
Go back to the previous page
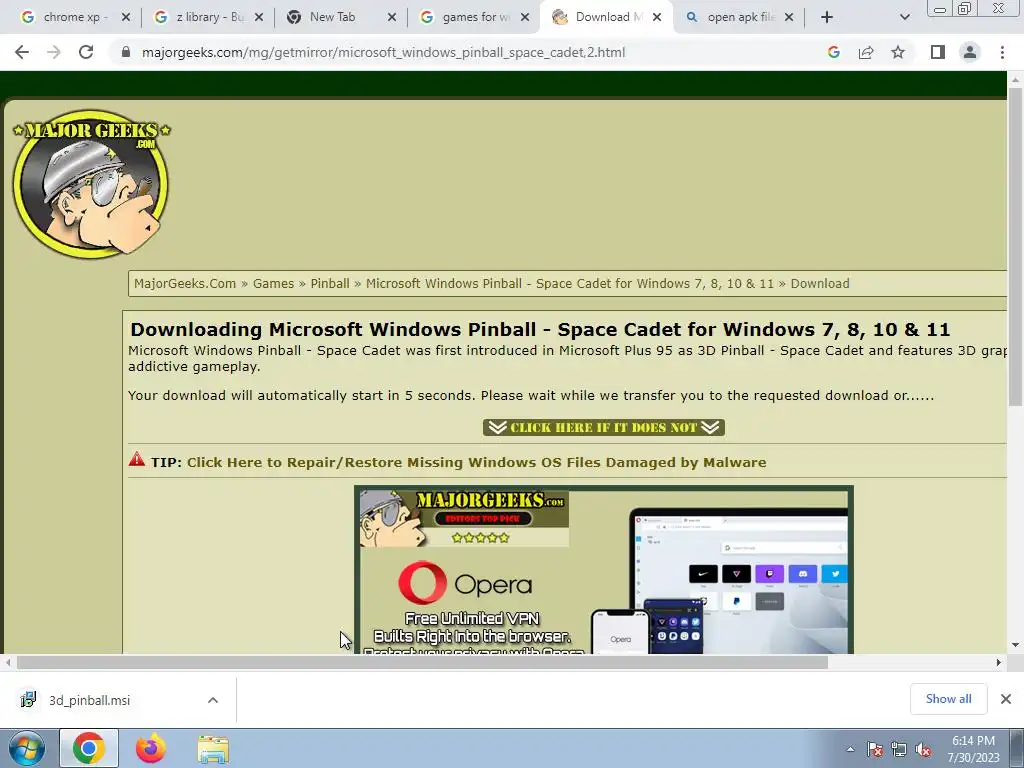22,52
